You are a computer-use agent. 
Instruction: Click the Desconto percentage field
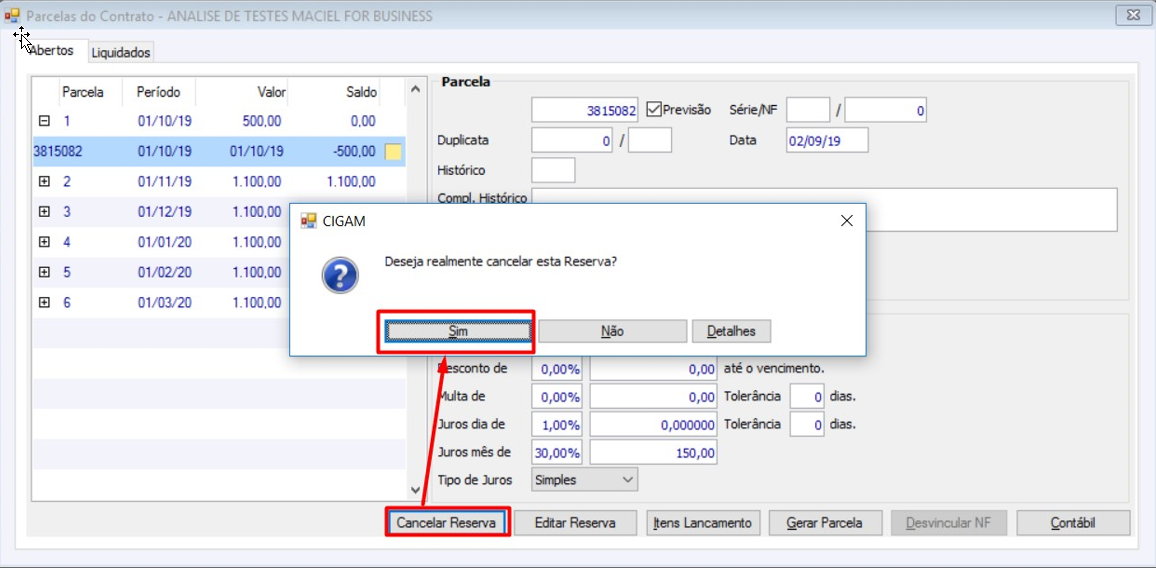click(557, 369)
